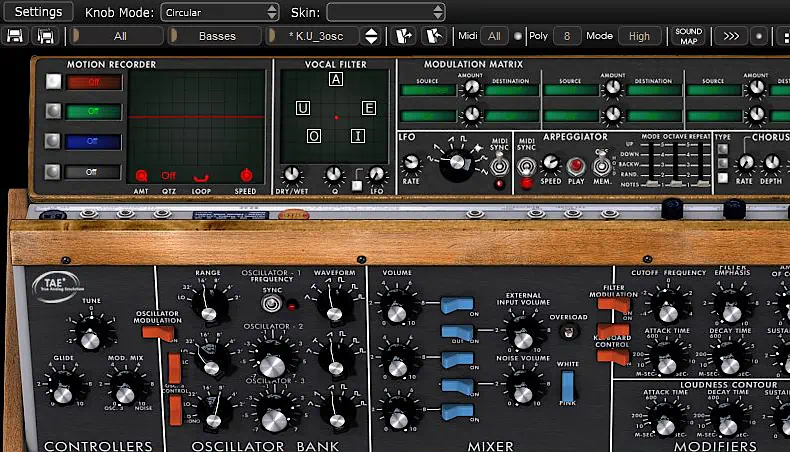
Task: Click the preset up/down stepper arrows
Action: pyautogui.click(x=371, y=36)
